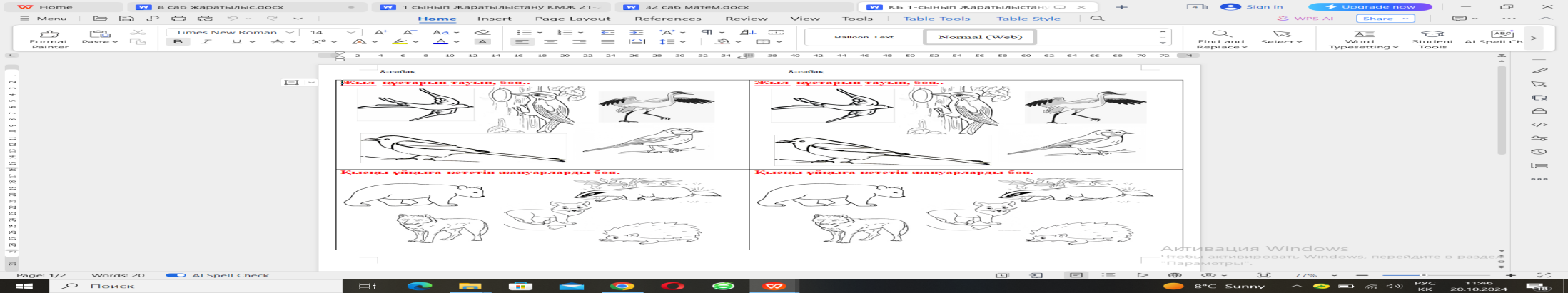Click the fit-to-page zoom icon
This screenshot has width=1568, height=293.
[1264, 275]
